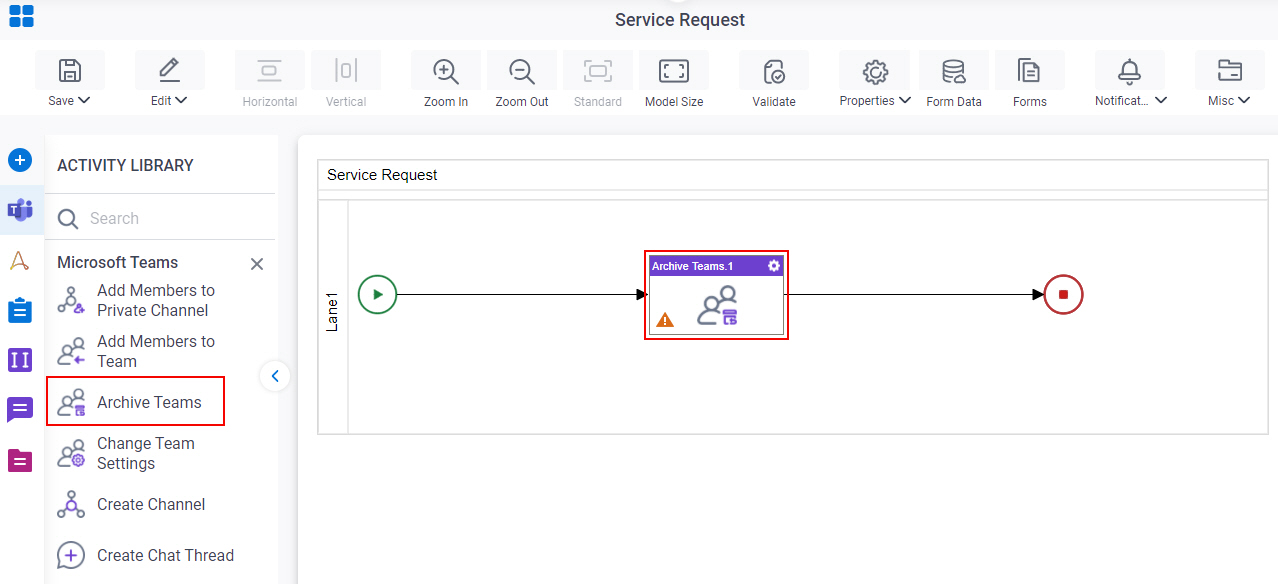
Task: Click the Standard zoom icon
Action: pyautogui.click(x=598, y=71)
